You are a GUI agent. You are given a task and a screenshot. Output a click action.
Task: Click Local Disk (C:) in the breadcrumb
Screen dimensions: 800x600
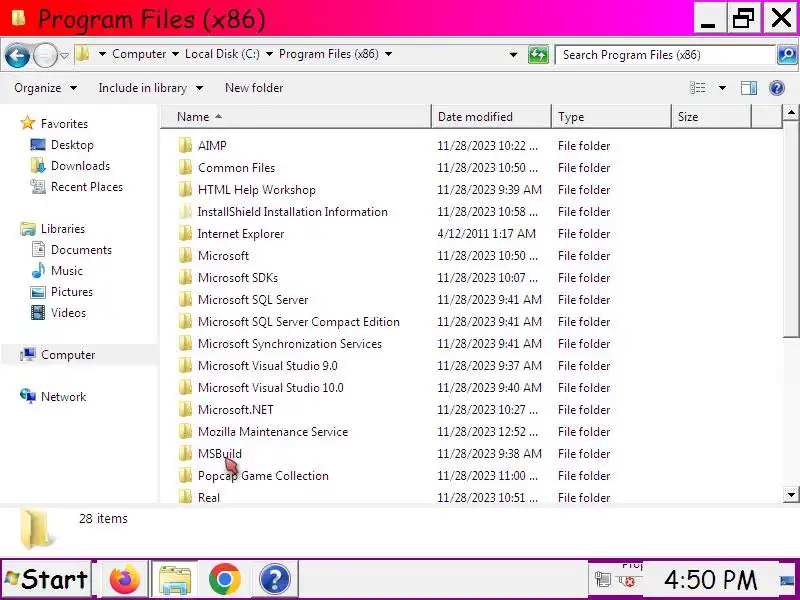[x=222, y=54]
